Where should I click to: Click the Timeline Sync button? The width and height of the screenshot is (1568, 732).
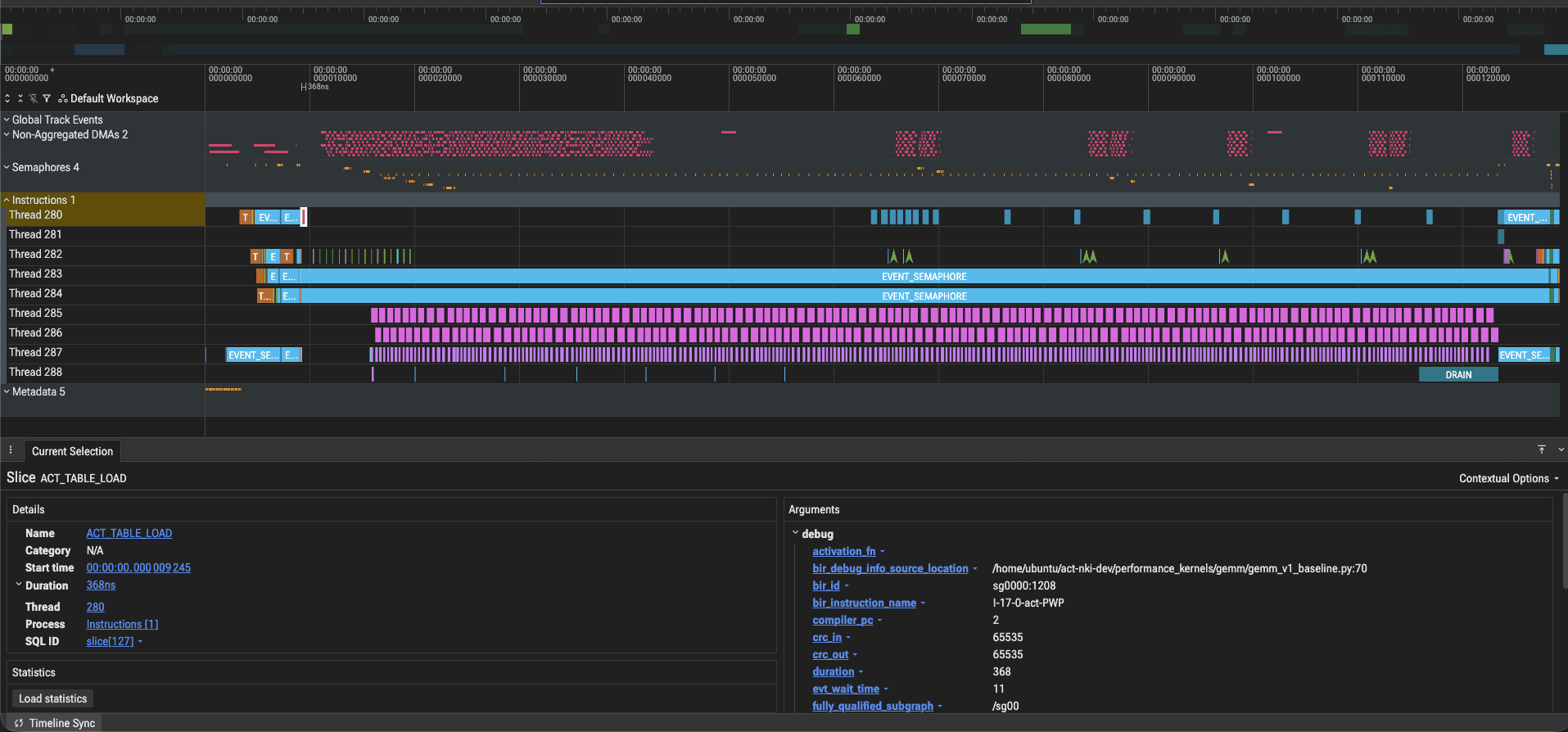[55, 723]
